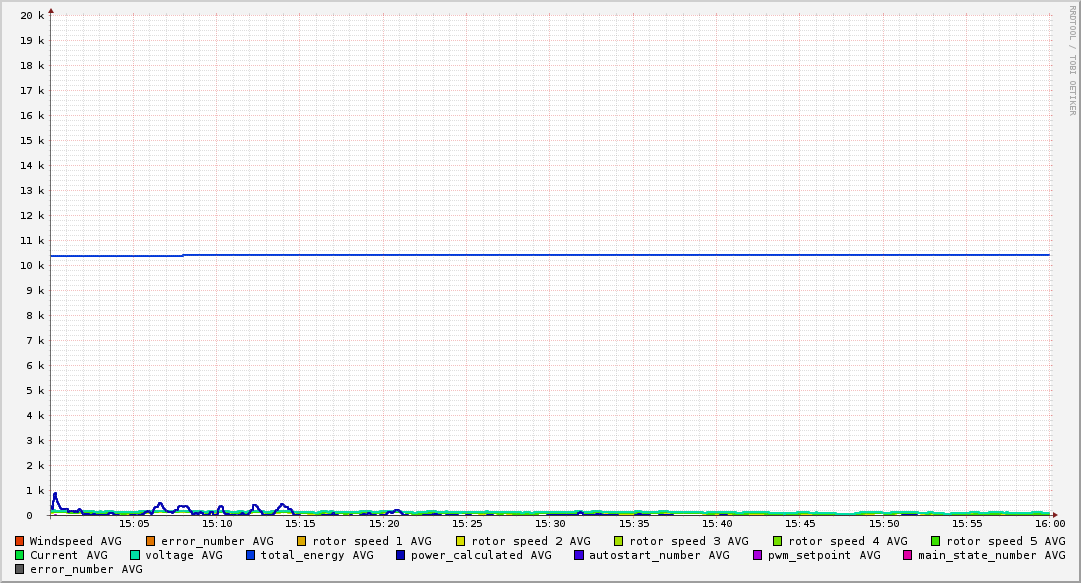Screen dimensions: 1081x583
Task: Select the voltage AVG legend label
Action: click(x=184, y=555)
